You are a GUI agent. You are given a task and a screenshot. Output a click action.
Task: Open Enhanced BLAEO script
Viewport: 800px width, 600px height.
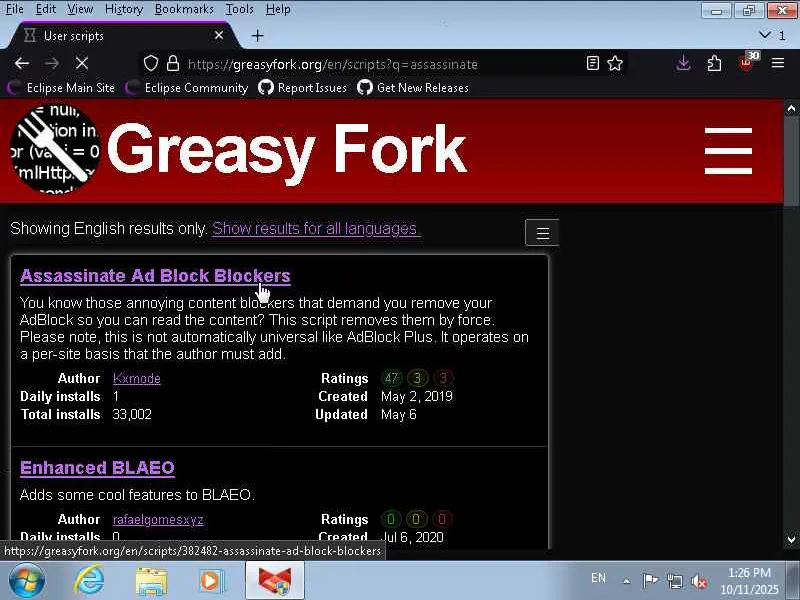coord(97,468)
